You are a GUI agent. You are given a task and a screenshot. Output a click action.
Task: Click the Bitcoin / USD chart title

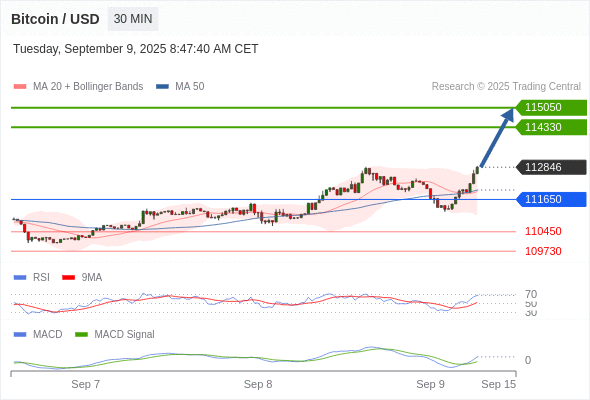click(55, 19)
